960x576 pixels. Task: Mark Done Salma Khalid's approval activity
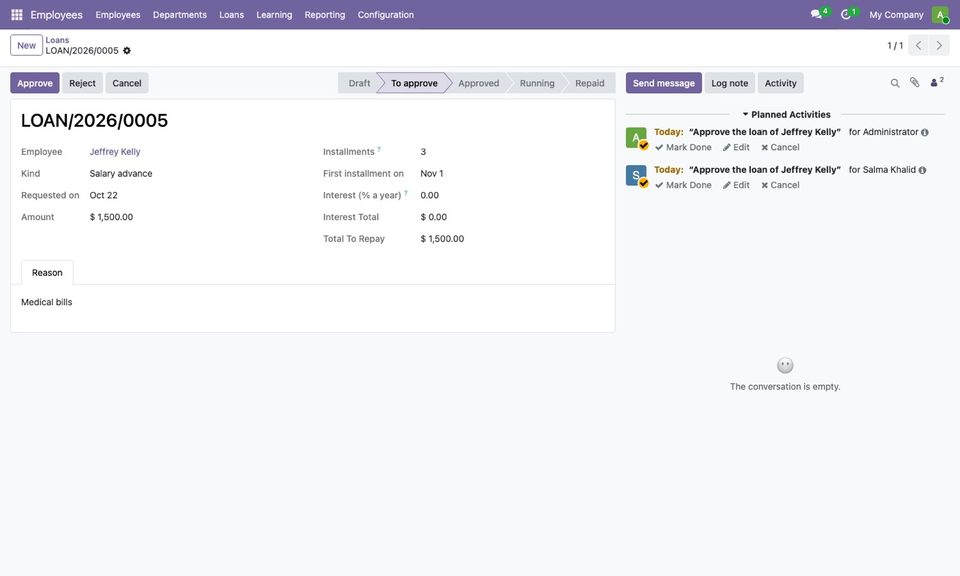tap(683, 185)
